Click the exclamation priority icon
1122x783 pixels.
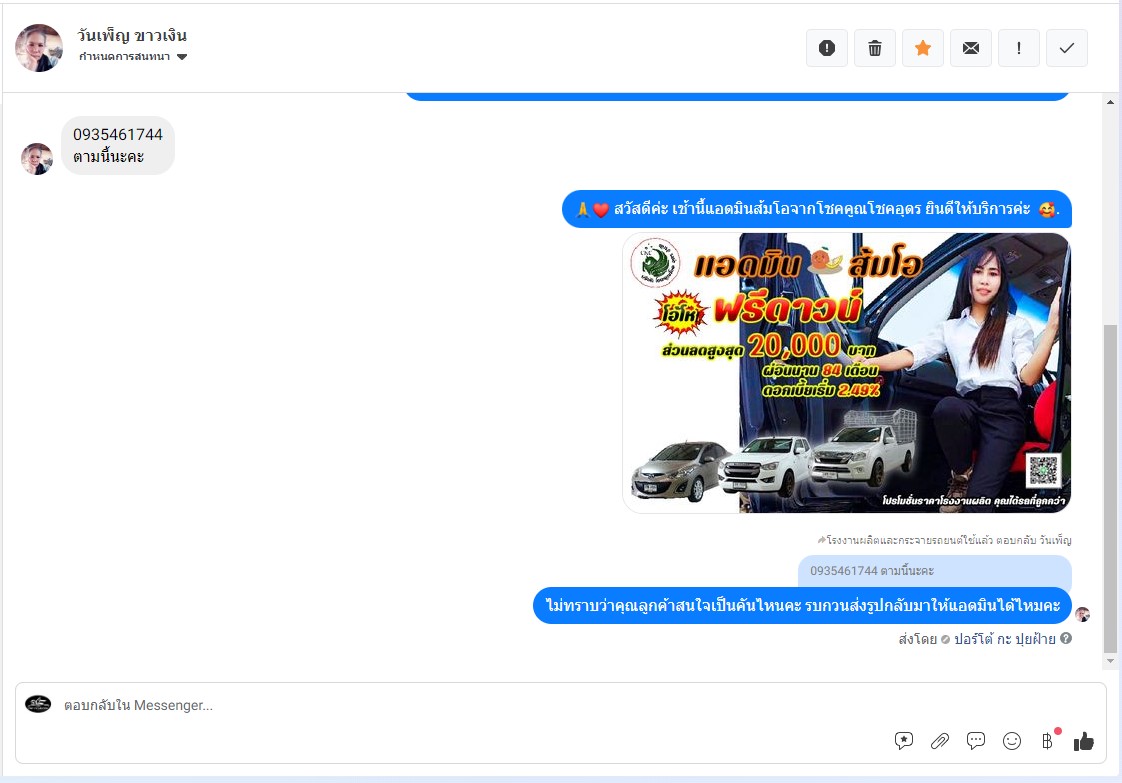tap(1018, 48)
